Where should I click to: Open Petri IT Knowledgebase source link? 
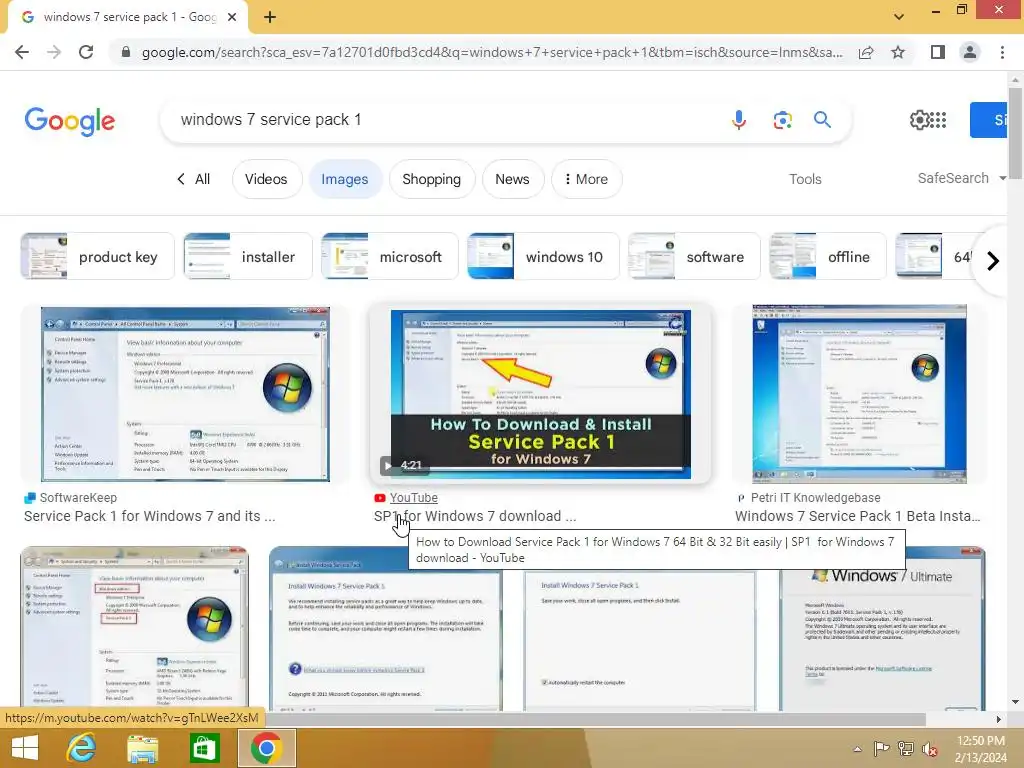pyautogui.click(x=816, y=498)
